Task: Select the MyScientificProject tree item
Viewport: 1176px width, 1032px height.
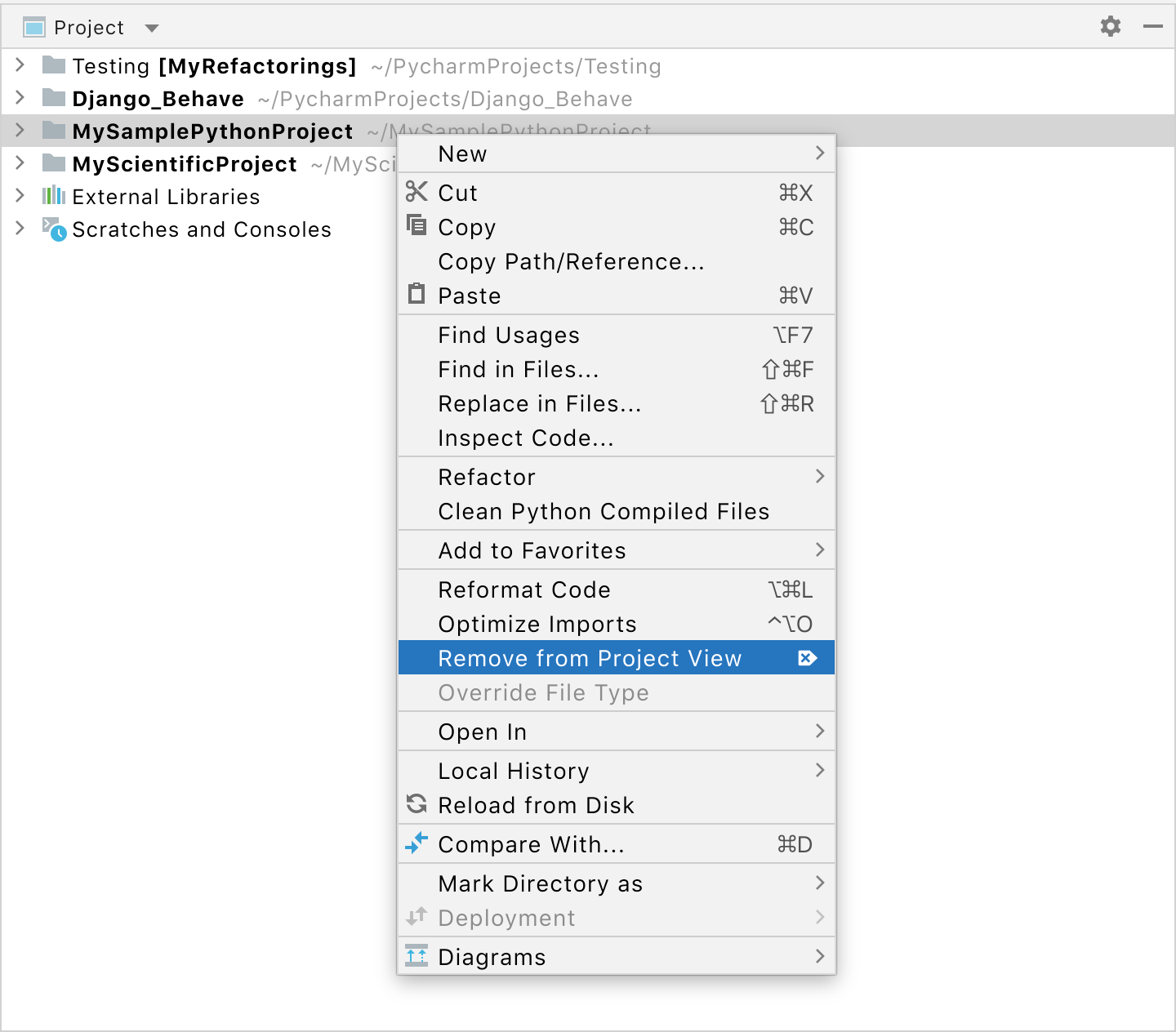Action: (x=184, y=163)
